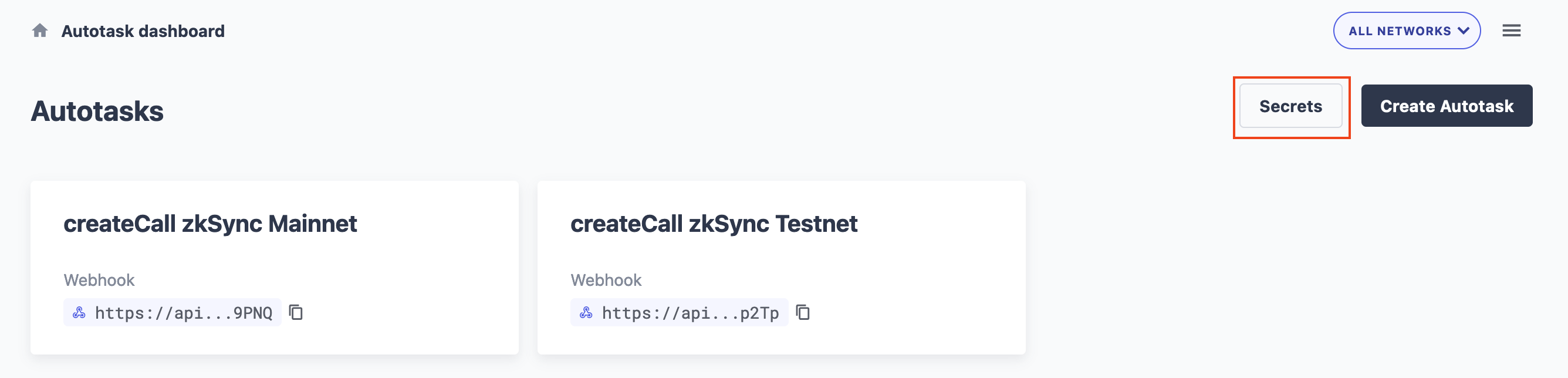
Task: Click the Testnet autotask card body
Action: pos(782,267)
